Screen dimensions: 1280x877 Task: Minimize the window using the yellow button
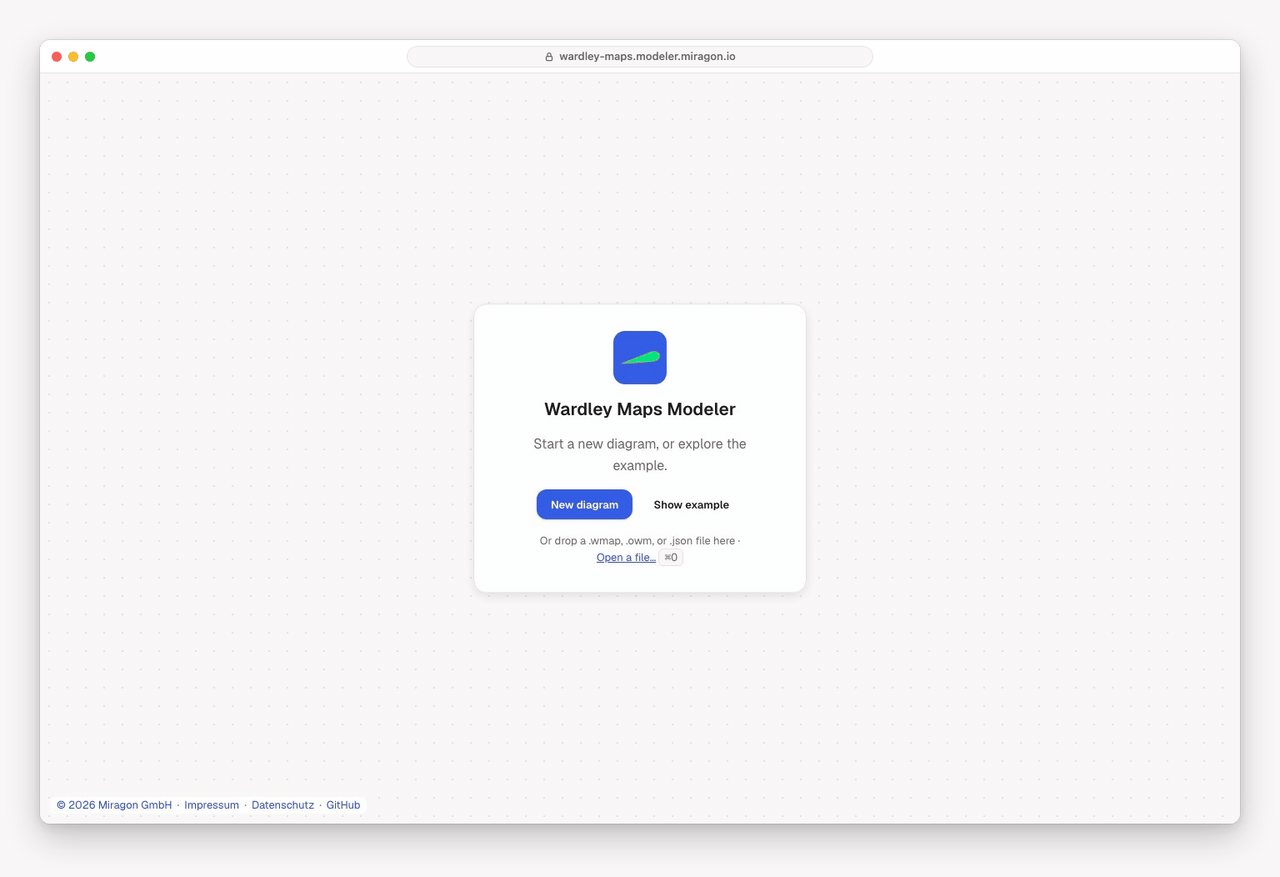pyautogui.click(x=73, y=57)
